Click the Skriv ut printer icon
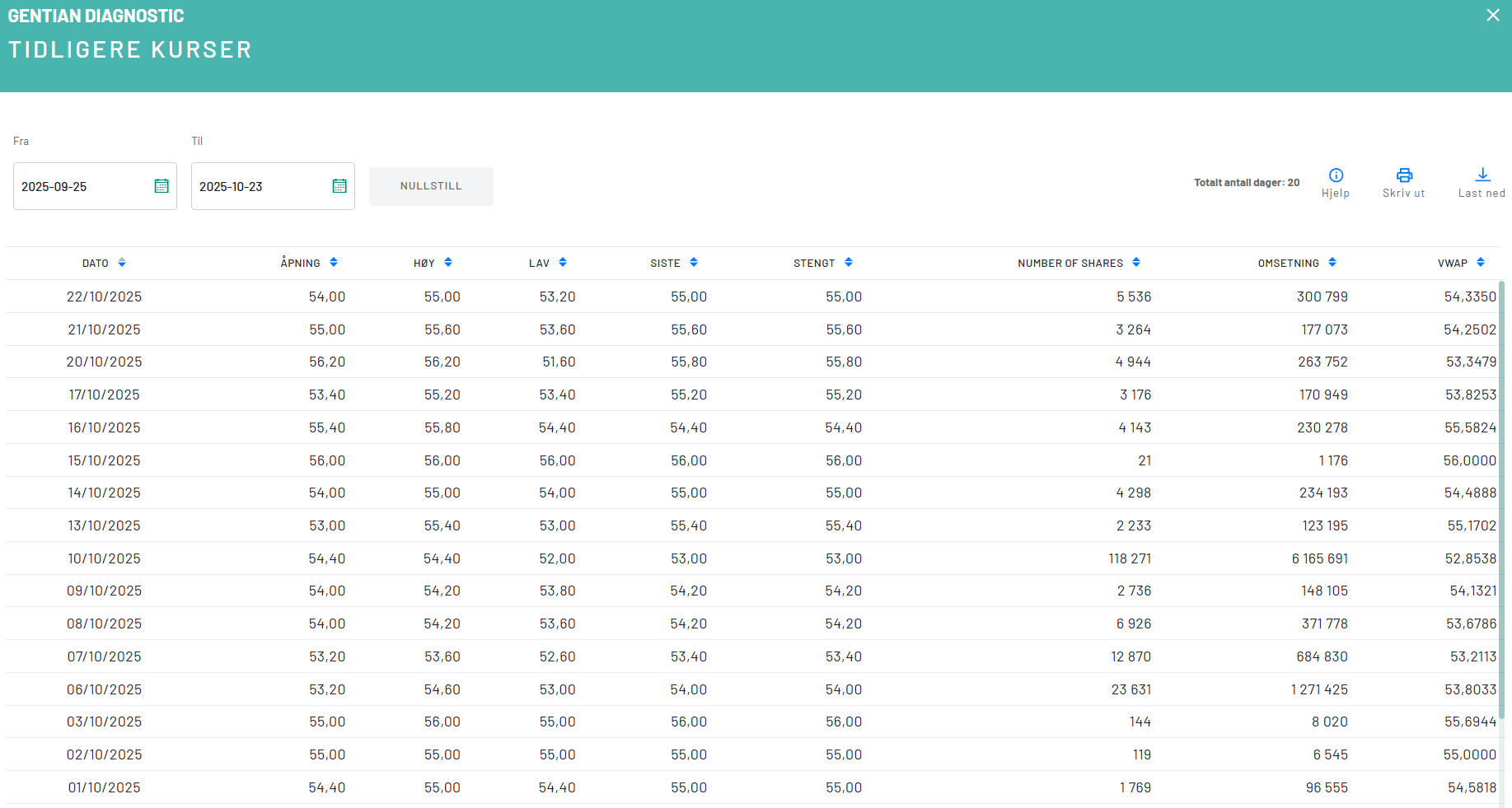 [x=1404, y=175]
